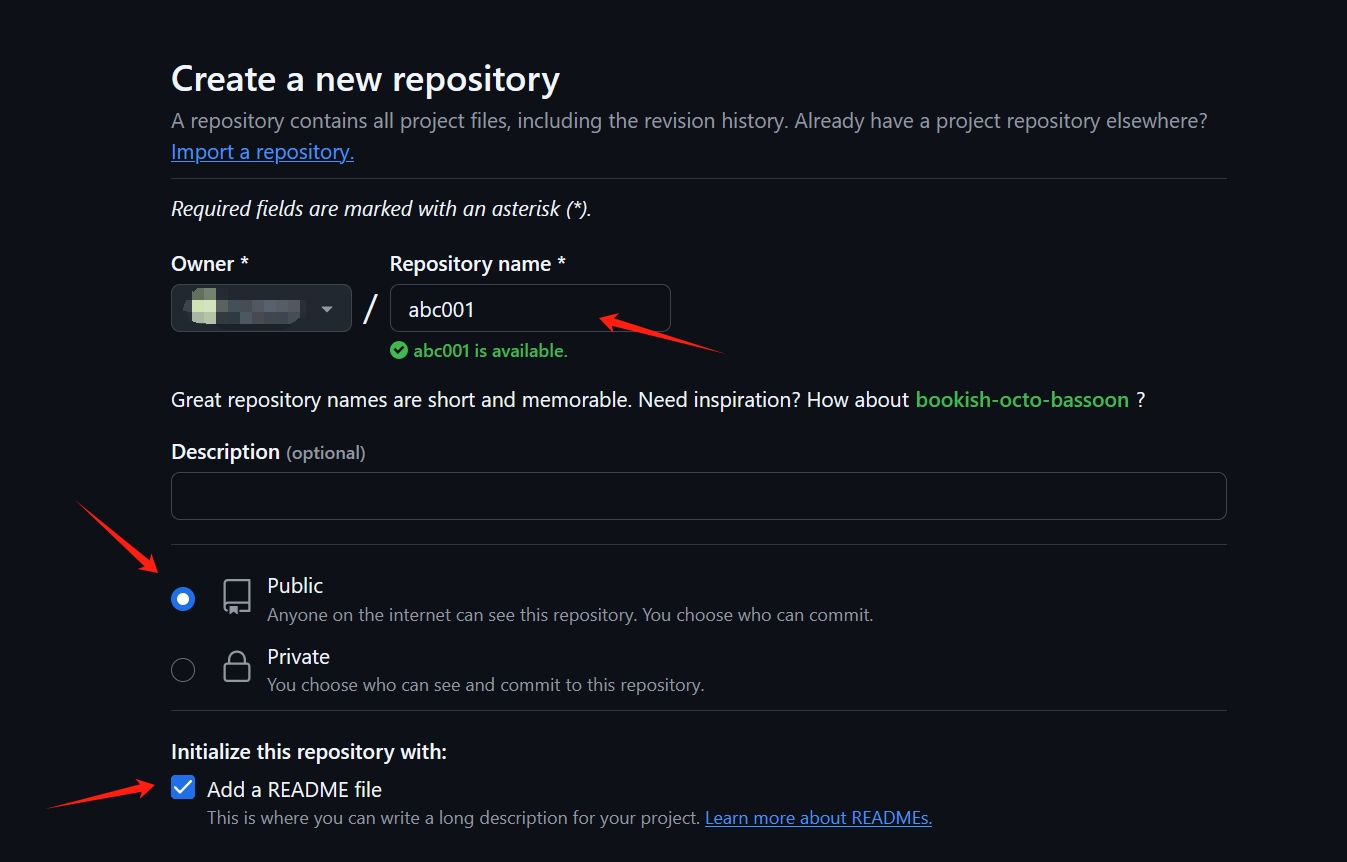Viewport: 1347px width, 862px height.
Task: Click the Description (optional) label
Action: pyautogui.click(x=268, y=452)
